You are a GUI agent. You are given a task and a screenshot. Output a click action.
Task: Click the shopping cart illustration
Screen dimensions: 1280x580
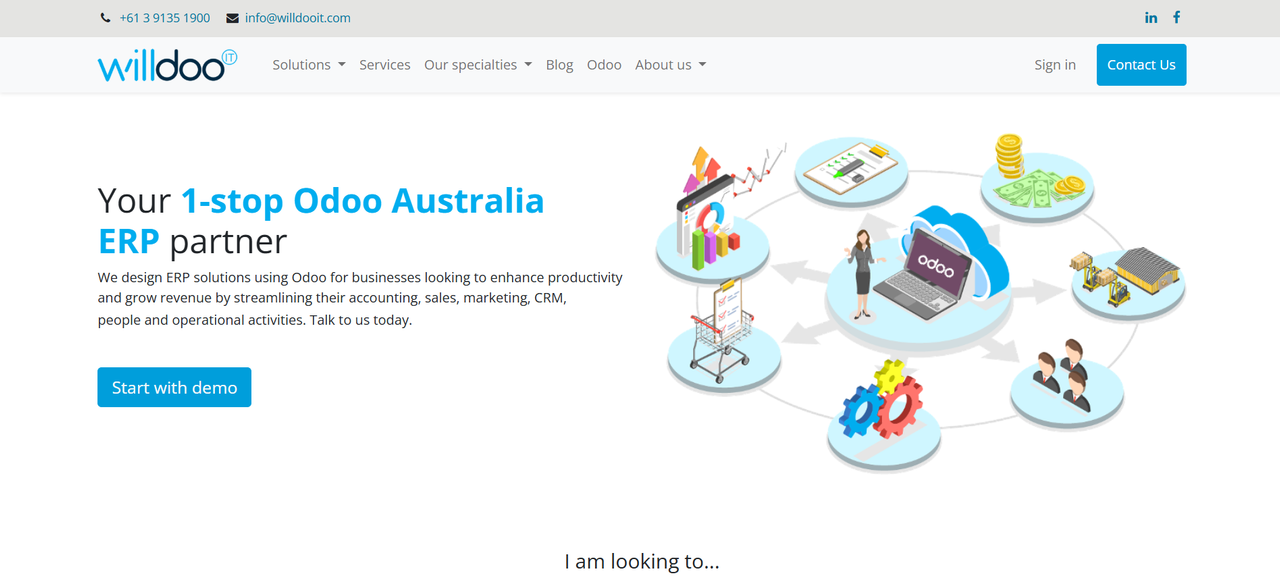pos(723,338)
